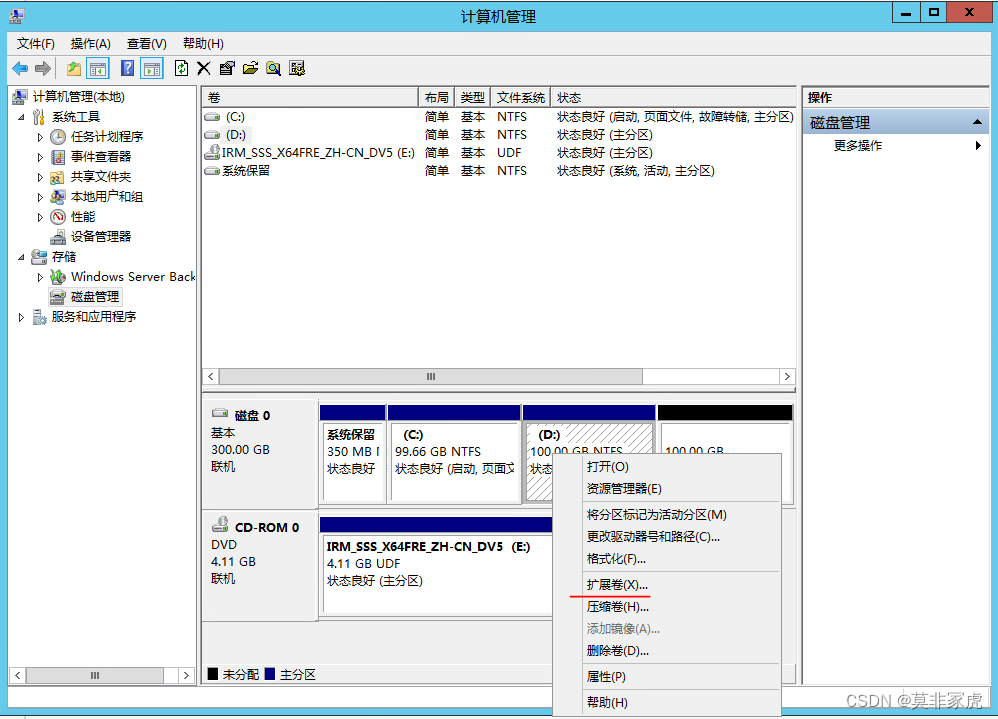Select the 事件查看器 tree node
998x719 pixels.
[x=101, y=157]
